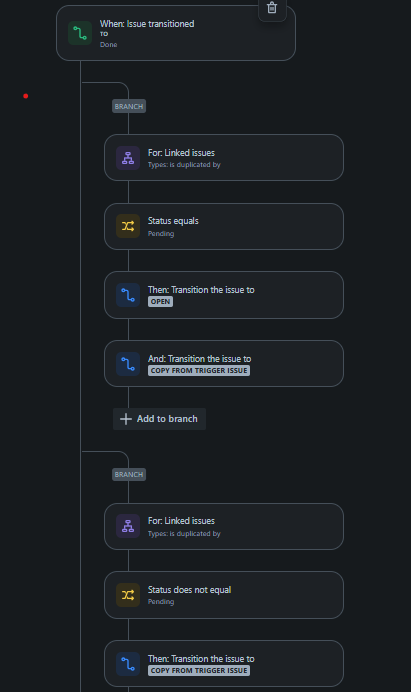Select the first BRANCH label
Image resolution: width=411 pixels, height=692 pixels.
click(129, 106)
